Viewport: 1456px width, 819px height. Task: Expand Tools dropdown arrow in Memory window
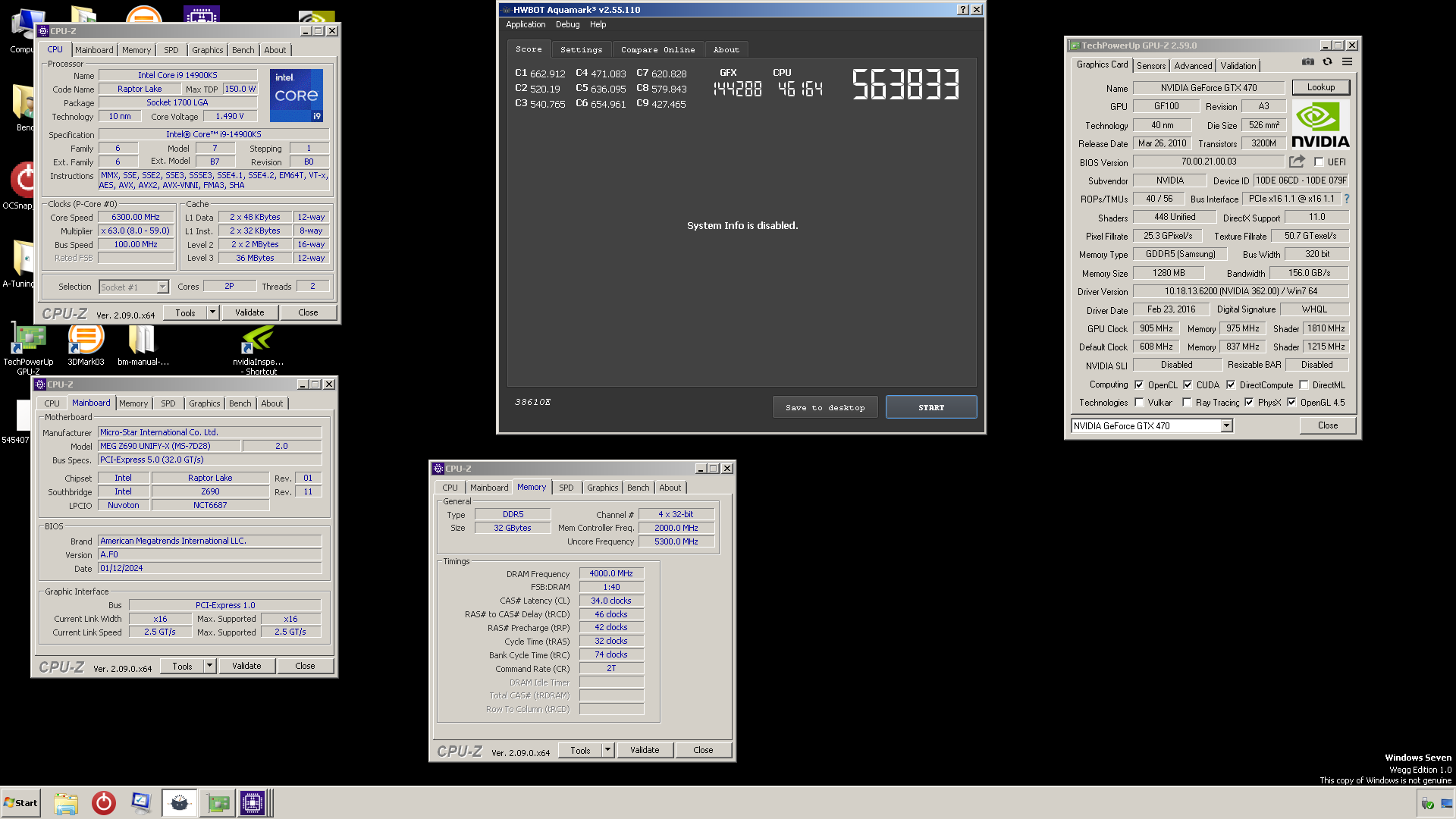click(607, 750)
